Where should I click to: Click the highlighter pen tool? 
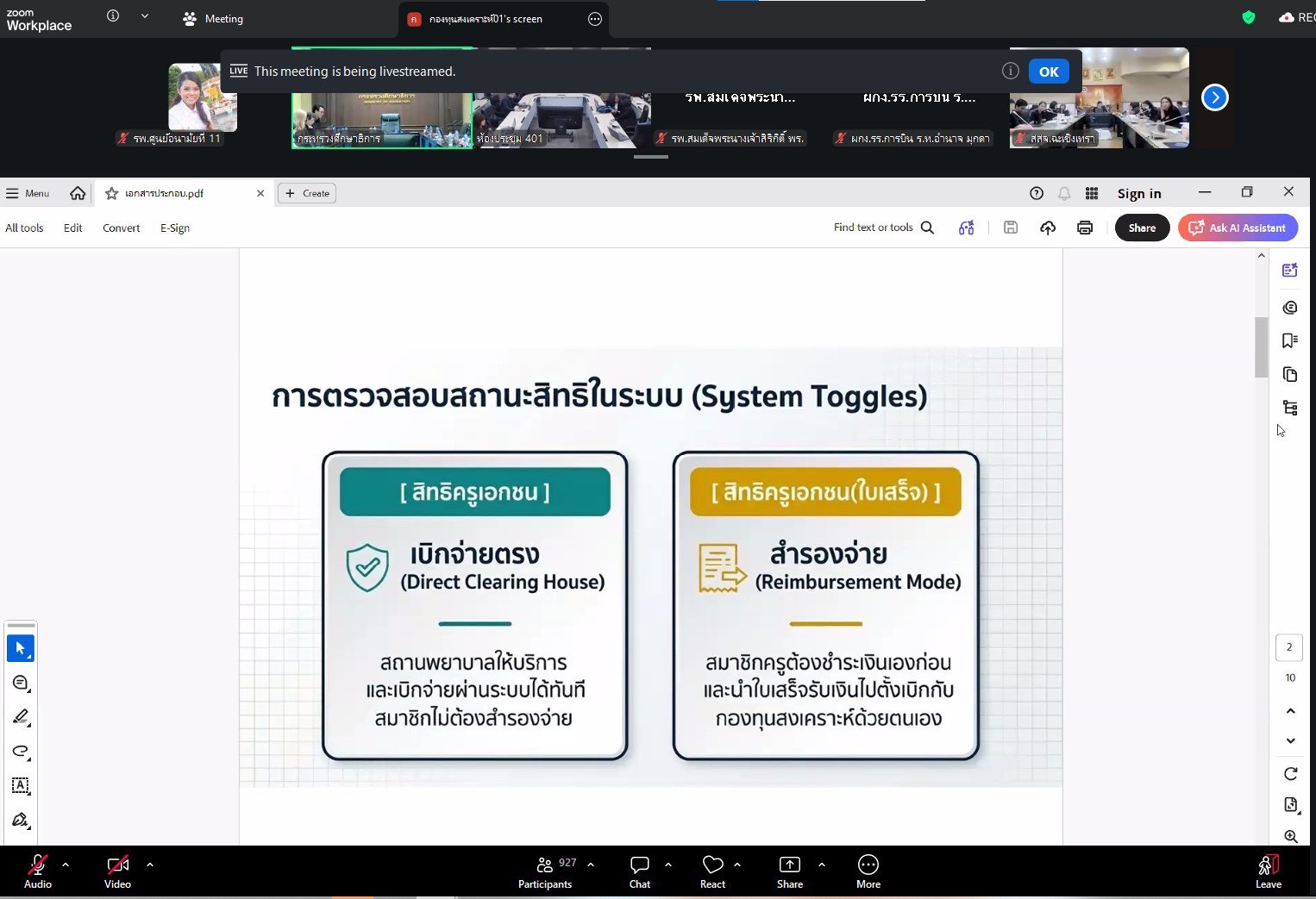[21, 717]
